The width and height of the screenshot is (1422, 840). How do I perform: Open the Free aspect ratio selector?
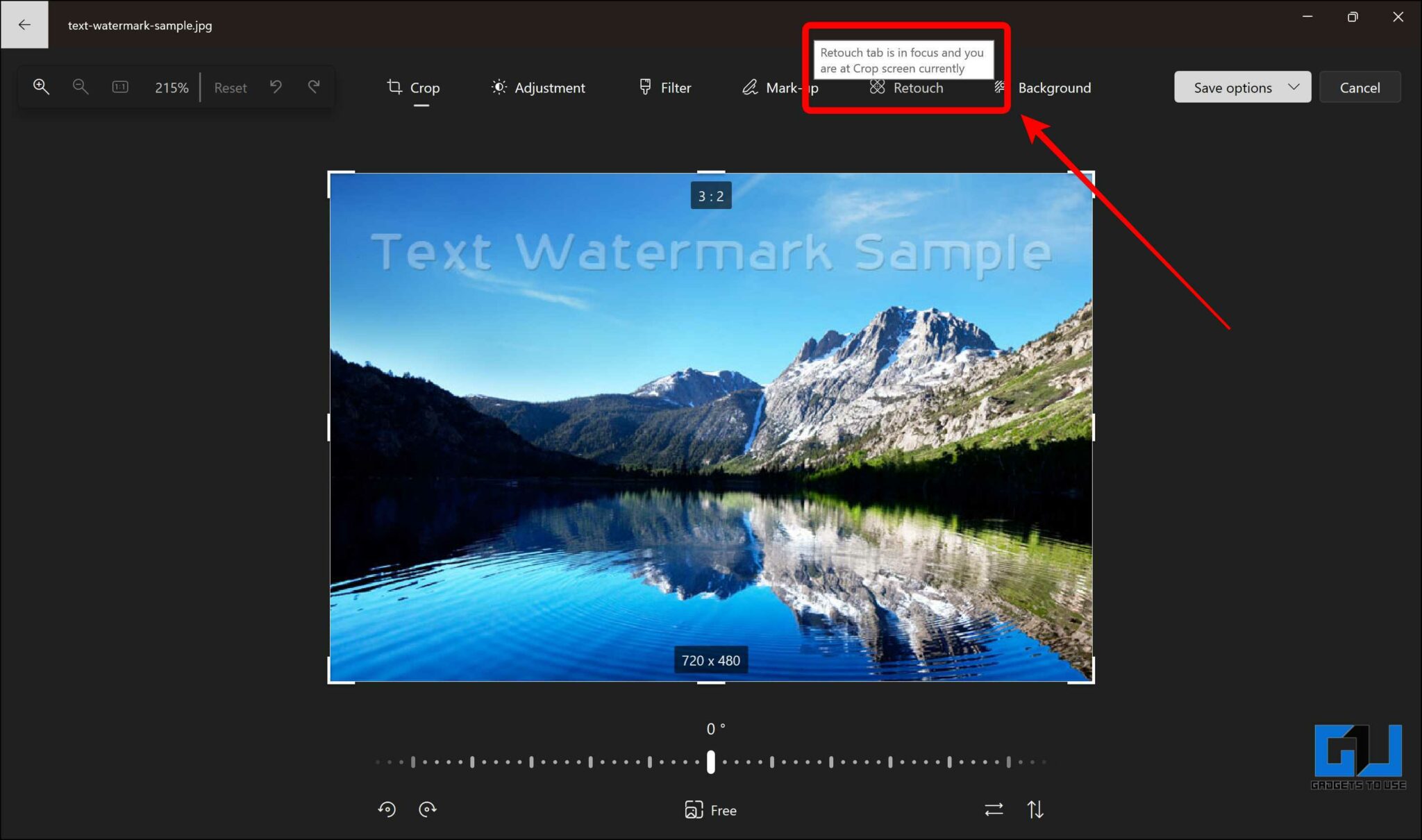(711, 809)
